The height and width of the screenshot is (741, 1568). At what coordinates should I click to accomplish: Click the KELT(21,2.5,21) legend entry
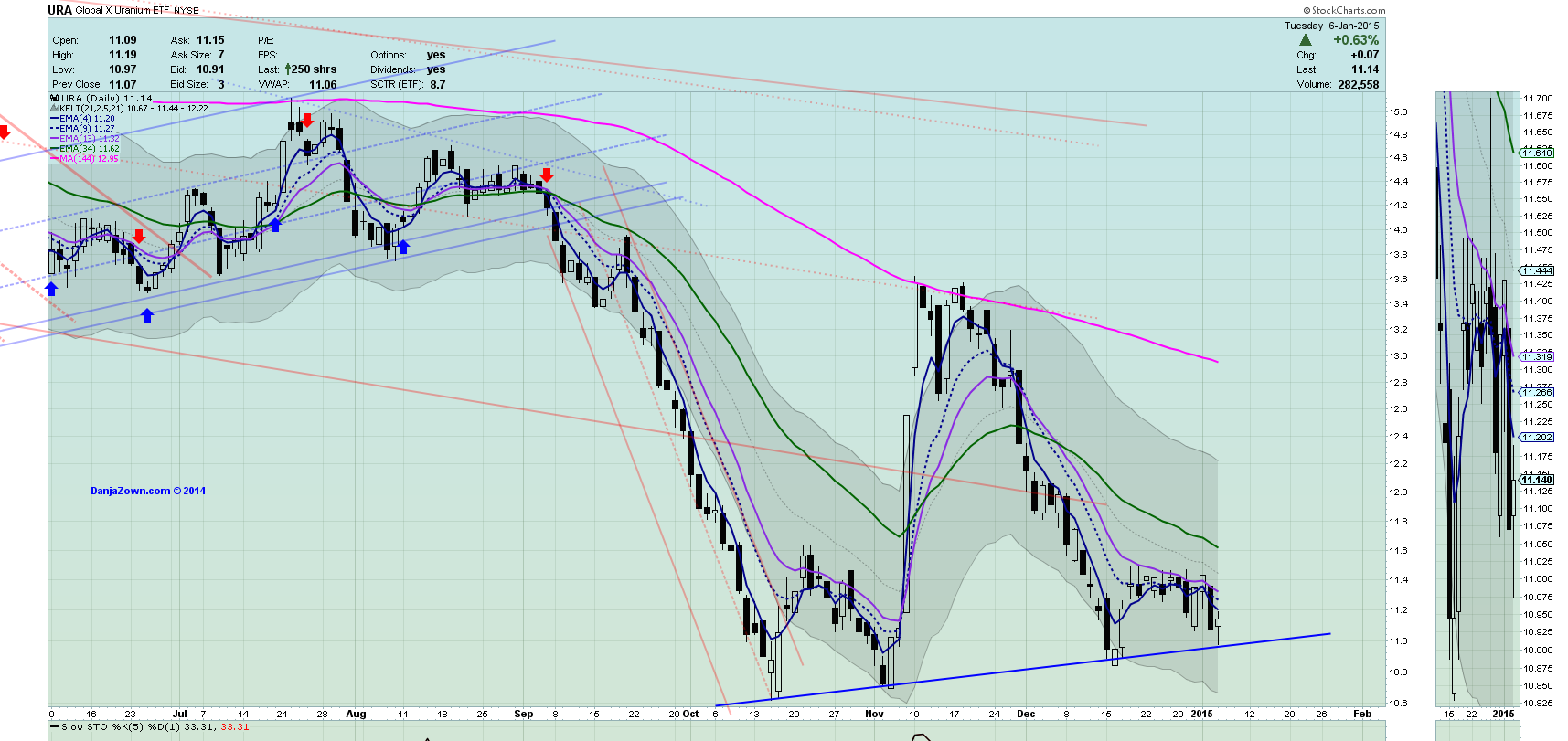133,108
